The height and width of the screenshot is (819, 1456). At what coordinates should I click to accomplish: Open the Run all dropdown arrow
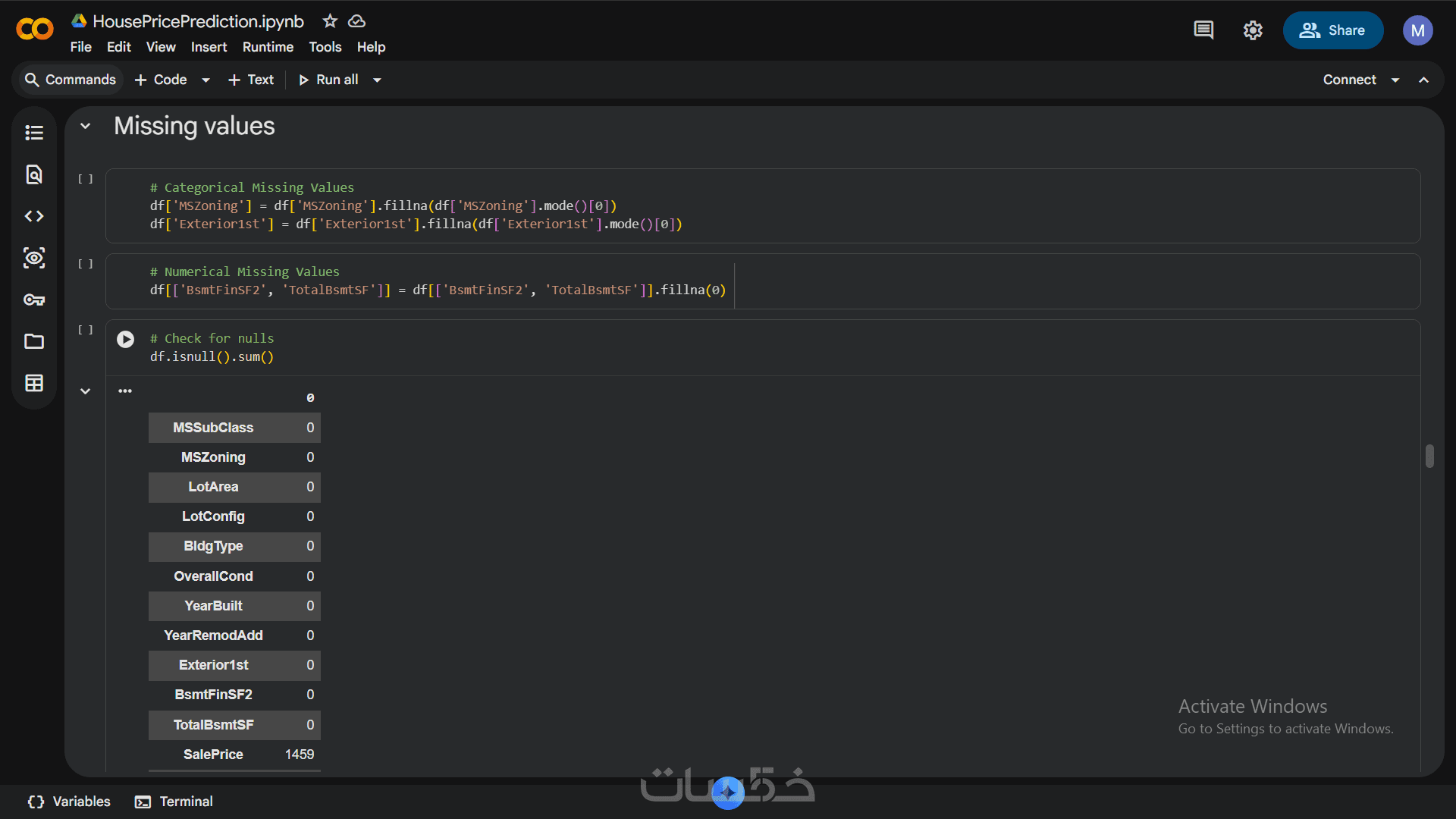tap(377, 80)
